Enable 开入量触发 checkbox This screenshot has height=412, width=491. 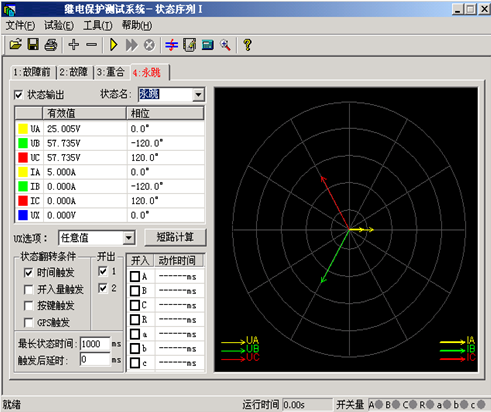pos(29,289)
